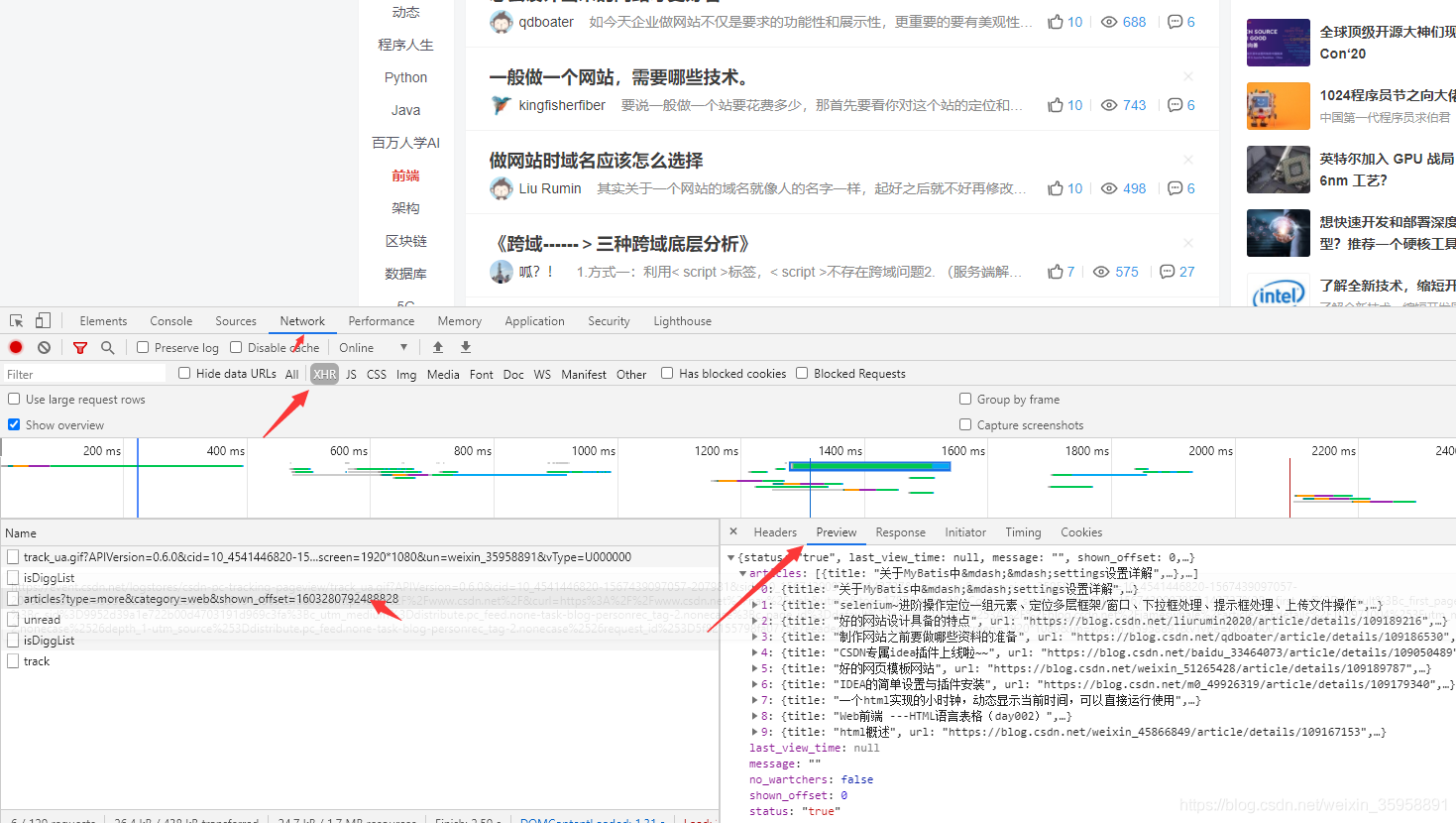Close the request details pane
The width and height of the screenshot is (1456, 823).
[x=733, y=531]
